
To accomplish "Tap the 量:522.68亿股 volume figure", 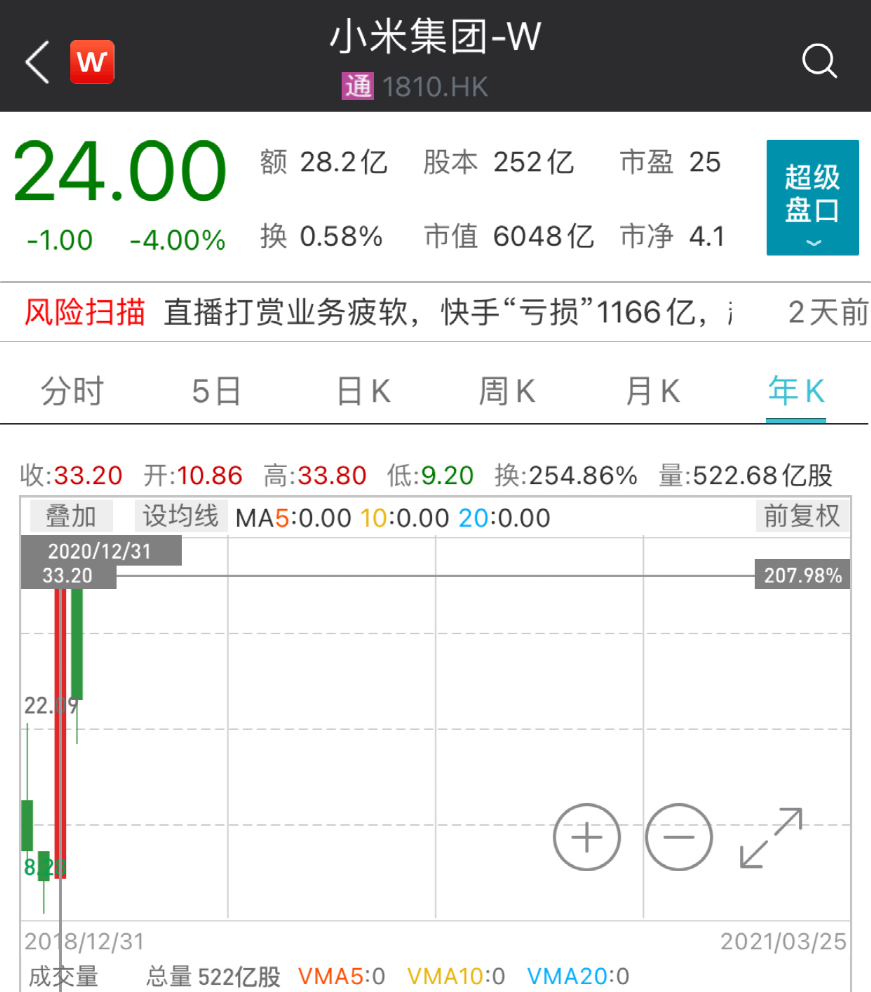I will [x=746, y=475].
